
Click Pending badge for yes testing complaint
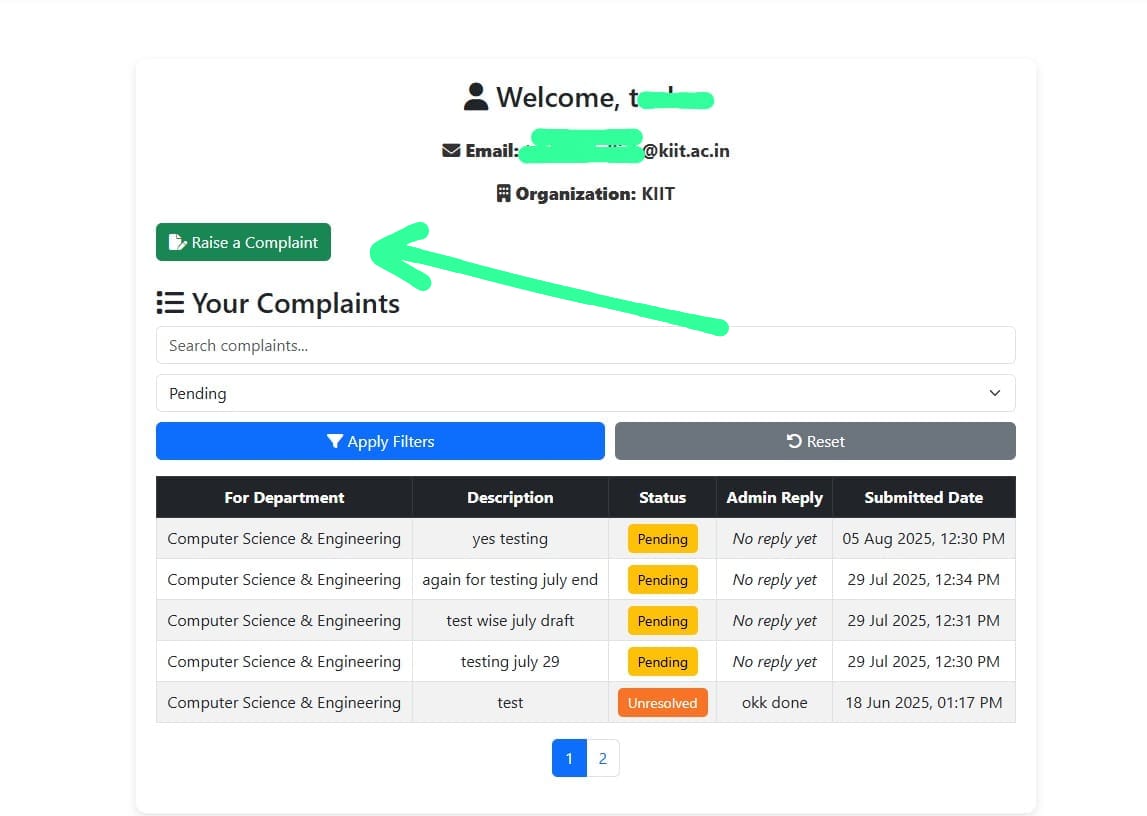(x=662, y=539)
